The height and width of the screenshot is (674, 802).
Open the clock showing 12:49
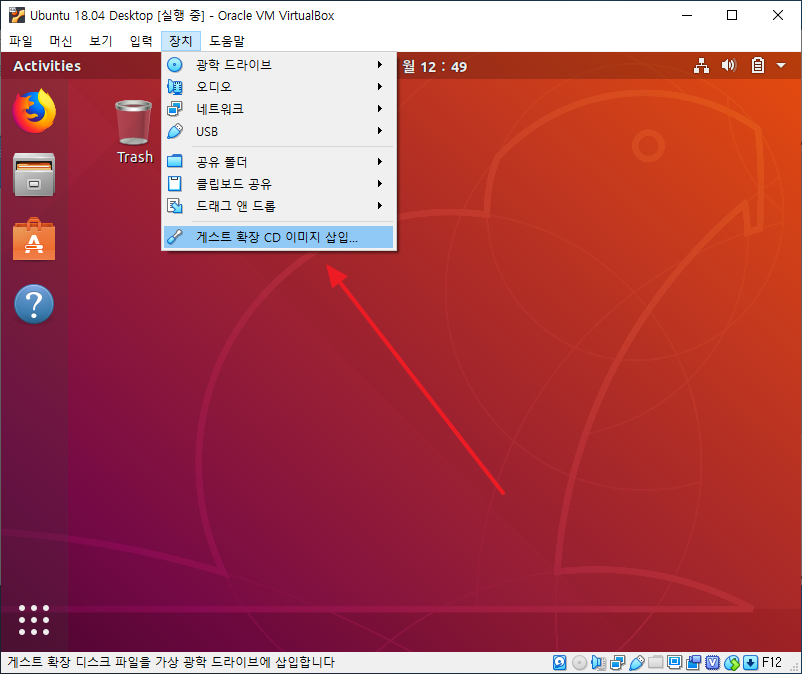[x=435, y=66]
